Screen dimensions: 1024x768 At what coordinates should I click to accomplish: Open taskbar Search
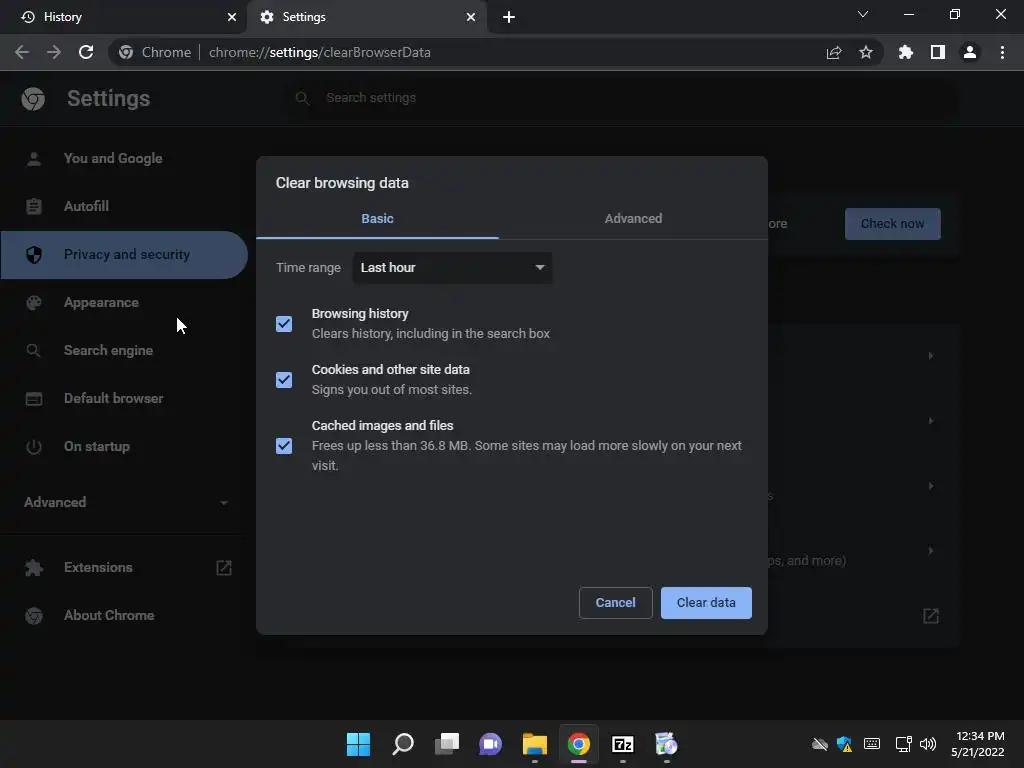(x=402, y=744)
